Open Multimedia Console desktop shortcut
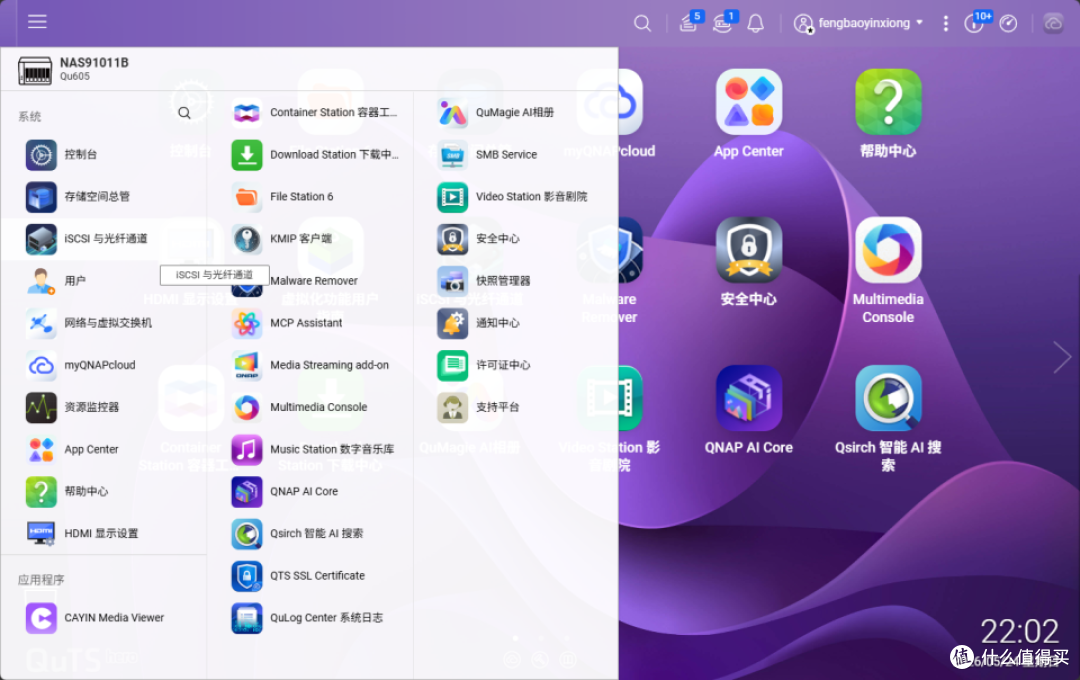The height and width of the screenshot is (680, 1080). pyautogui.click(x=888, y=270)
